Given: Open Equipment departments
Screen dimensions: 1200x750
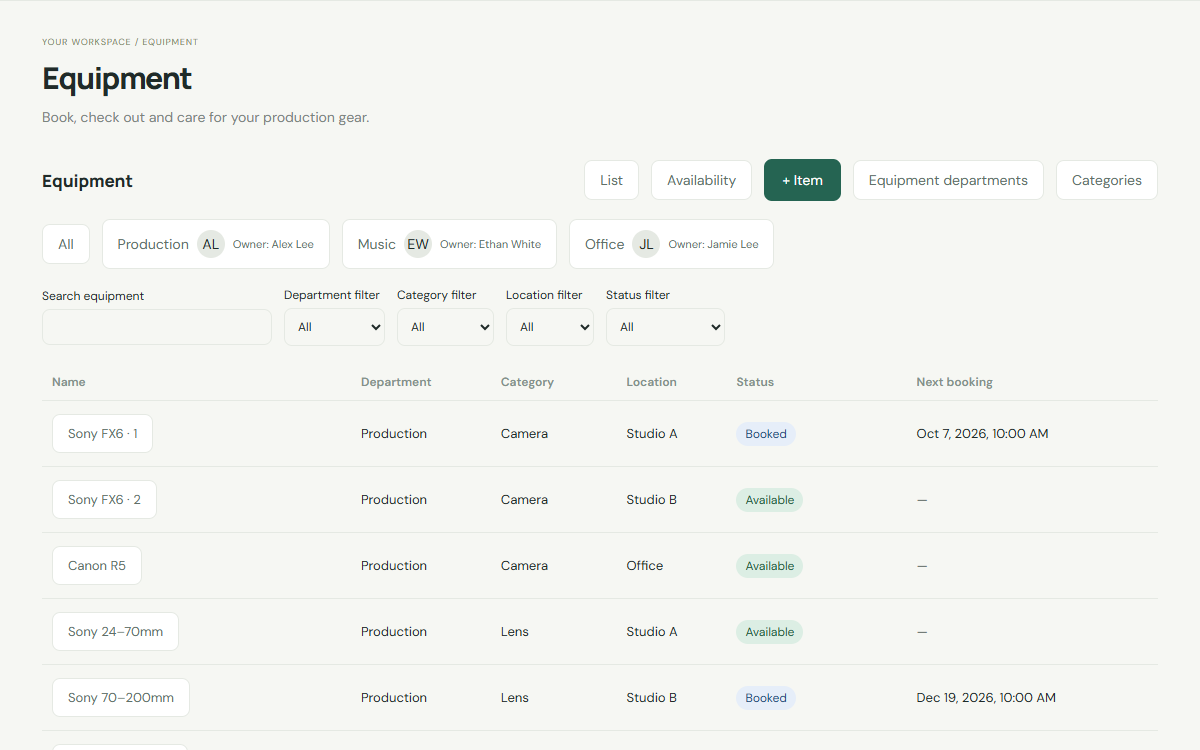Looking at the screenshot, I should pyautogui.click(x=948, y=180).
